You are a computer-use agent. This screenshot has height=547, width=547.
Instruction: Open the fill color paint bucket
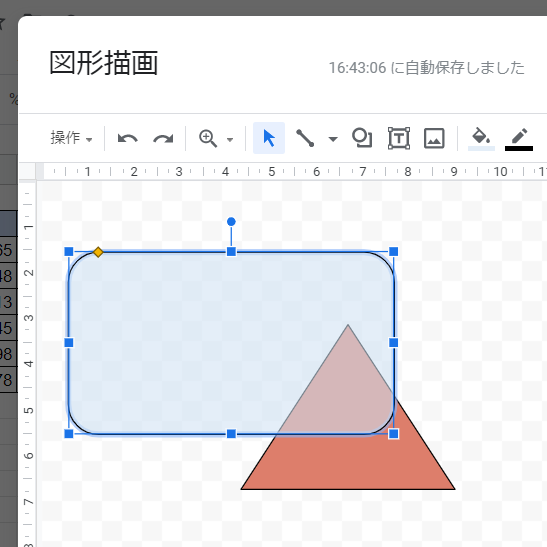pyautogui.click(x=481, y=139)
